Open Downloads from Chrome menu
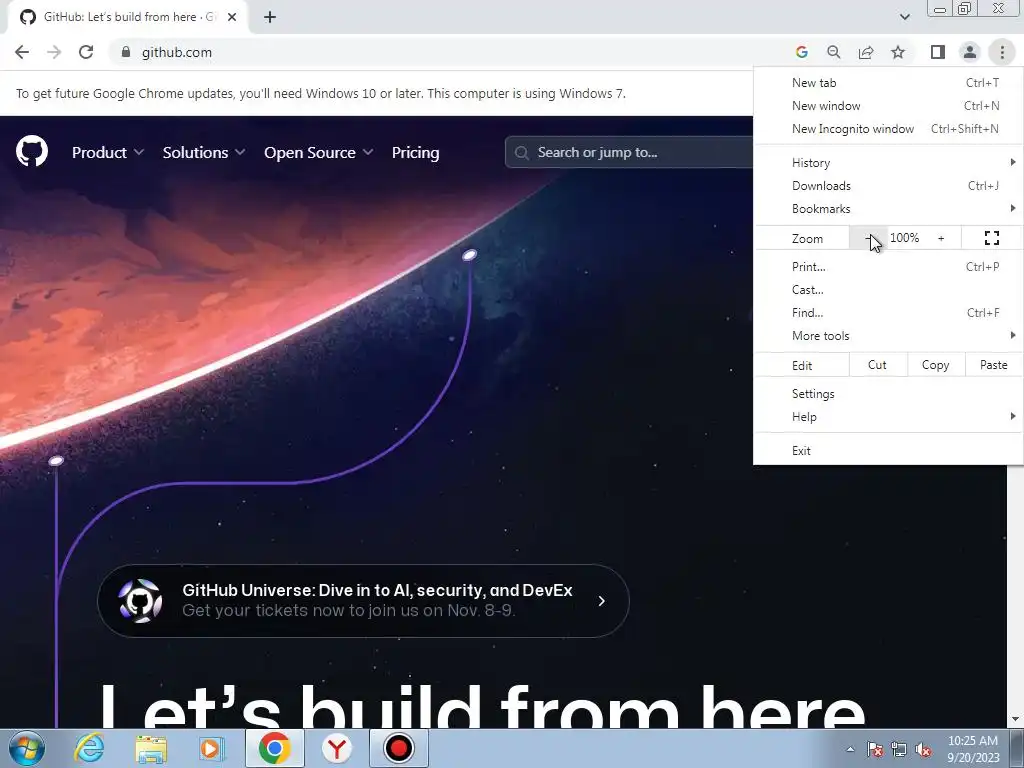This screenshot has width=1024, height=768. (x=888, y=185)
